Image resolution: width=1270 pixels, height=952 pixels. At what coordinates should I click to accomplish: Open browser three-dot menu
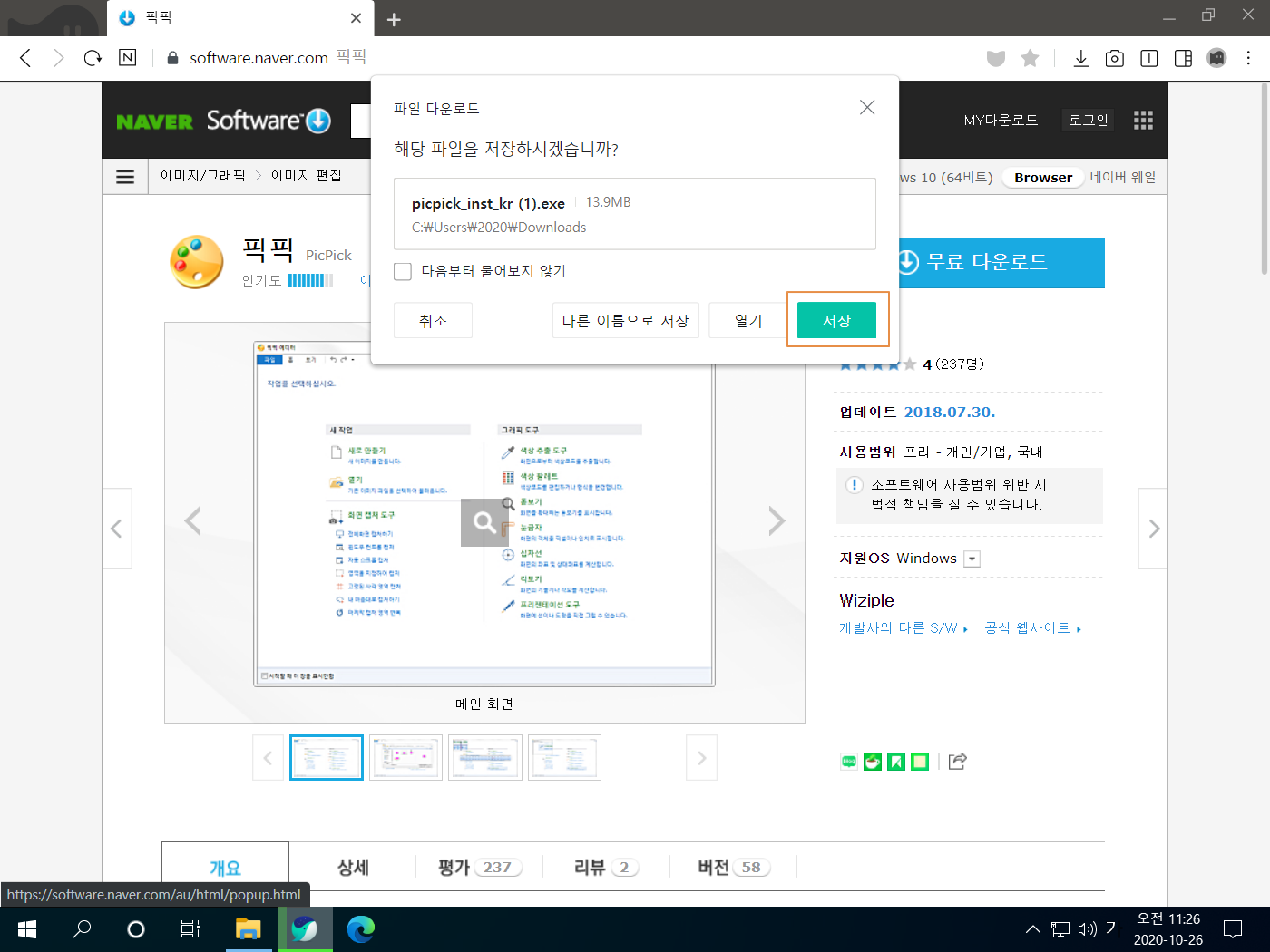coord(1248,58)
